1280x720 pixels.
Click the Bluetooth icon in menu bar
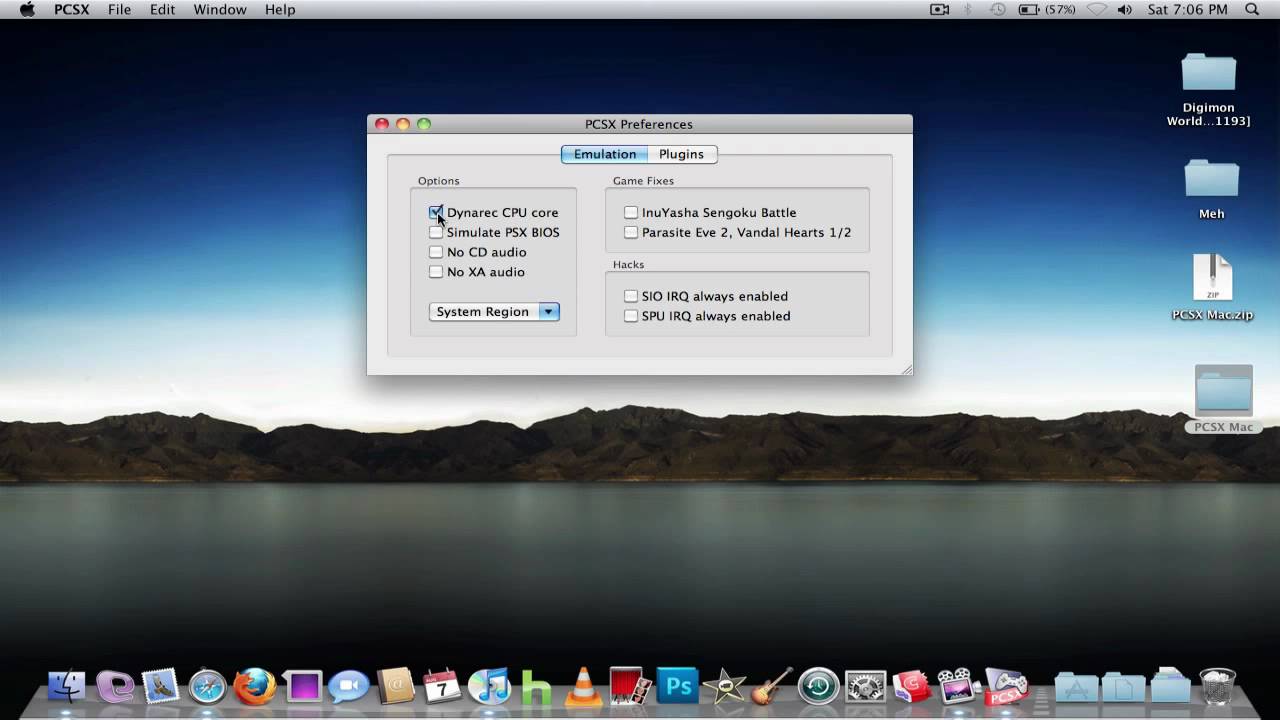point(968,9)
